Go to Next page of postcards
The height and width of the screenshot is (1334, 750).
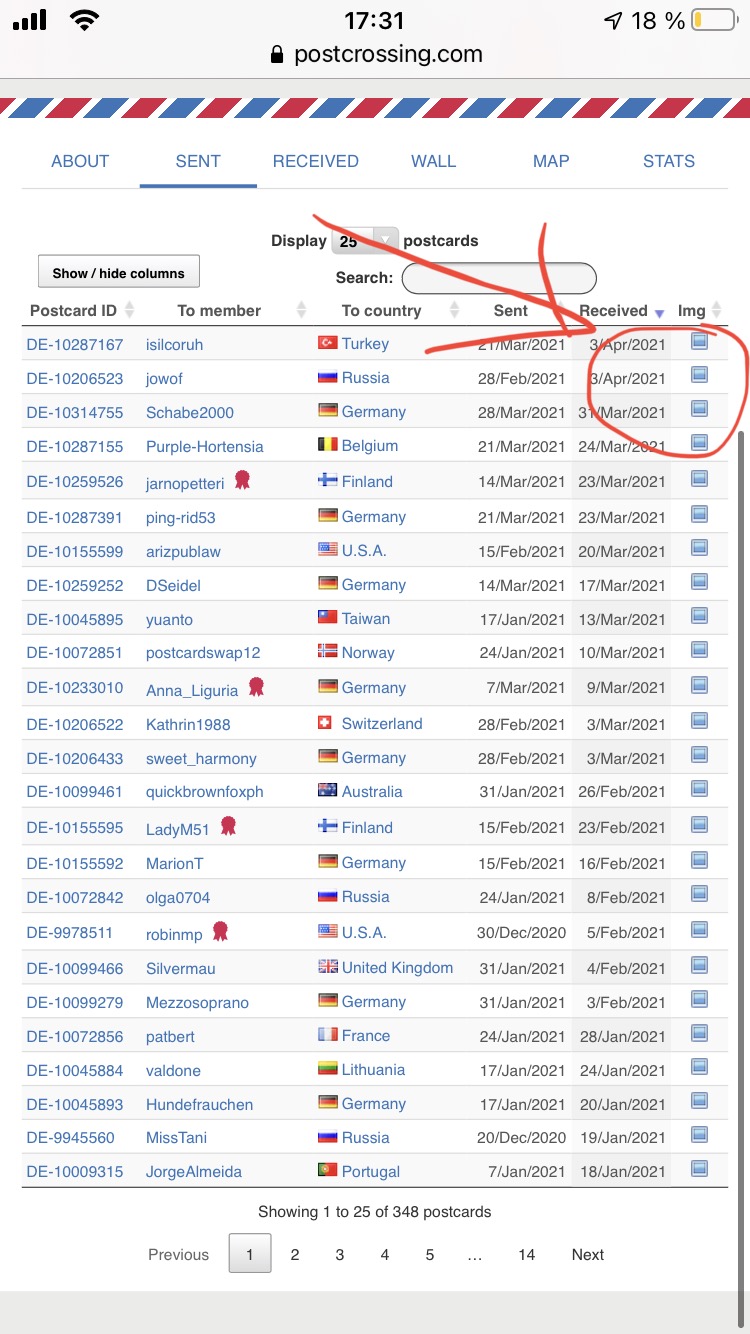pos(588,1254)
